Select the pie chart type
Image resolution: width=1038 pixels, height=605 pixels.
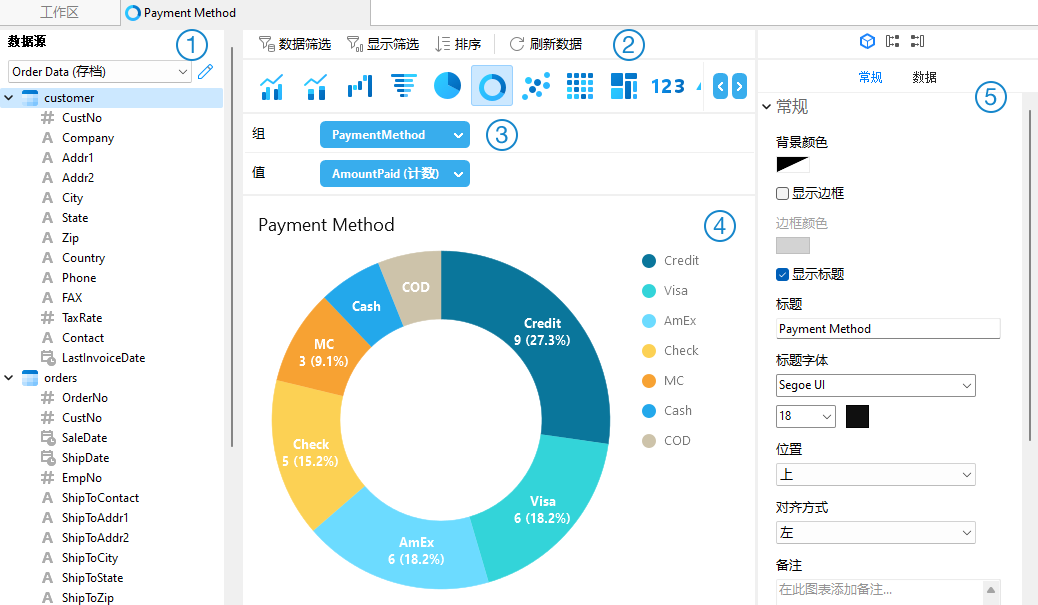[x=447, y=87]
